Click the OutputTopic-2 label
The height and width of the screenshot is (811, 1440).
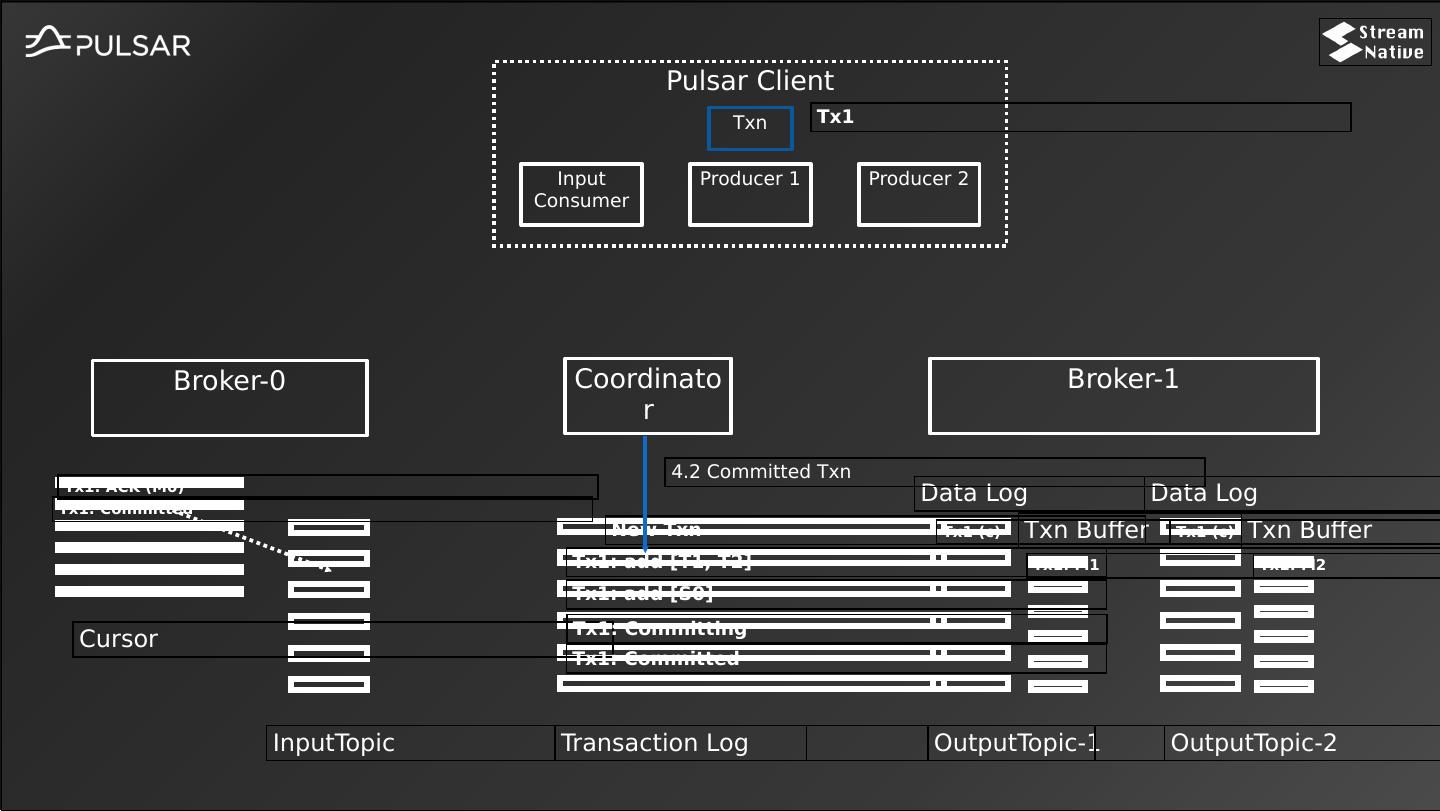[1254, 743]
